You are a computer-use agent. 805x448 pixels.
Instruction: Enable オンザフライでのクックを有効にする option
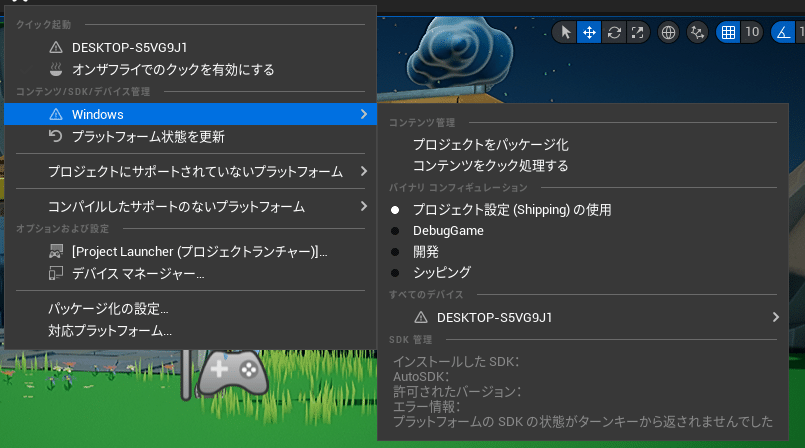[x=190, y=69]
